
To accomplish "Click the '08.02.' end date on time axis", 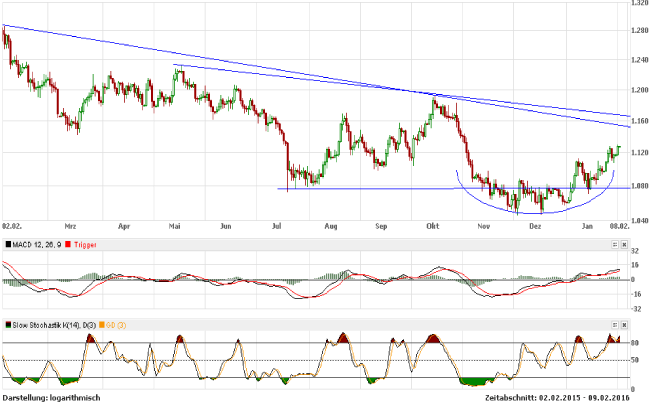I will [x=620, y=227].
